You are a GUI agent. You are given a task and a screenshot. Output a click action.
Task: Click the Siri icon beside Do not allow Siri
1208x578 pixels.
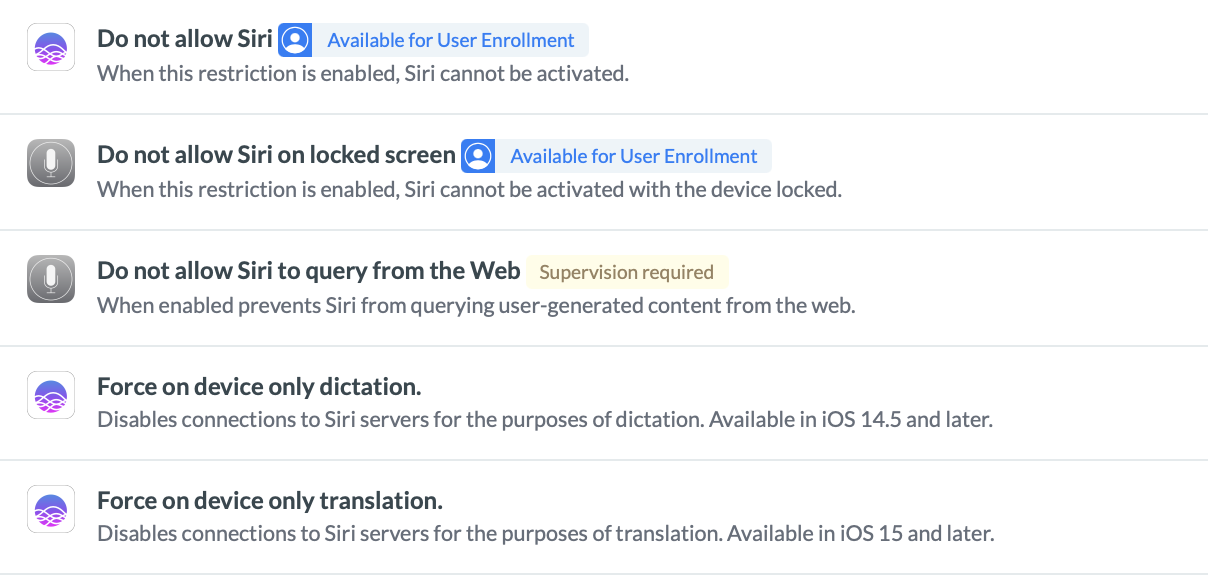click(x=51, y=48)
